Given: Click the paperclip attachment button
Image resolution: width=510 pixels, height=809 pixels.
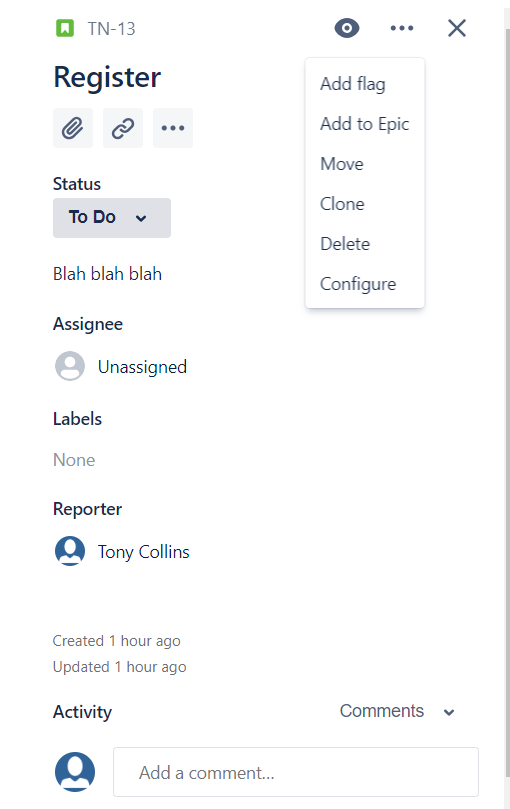Looking at the screenshot, I should click(x=73, y=128).
